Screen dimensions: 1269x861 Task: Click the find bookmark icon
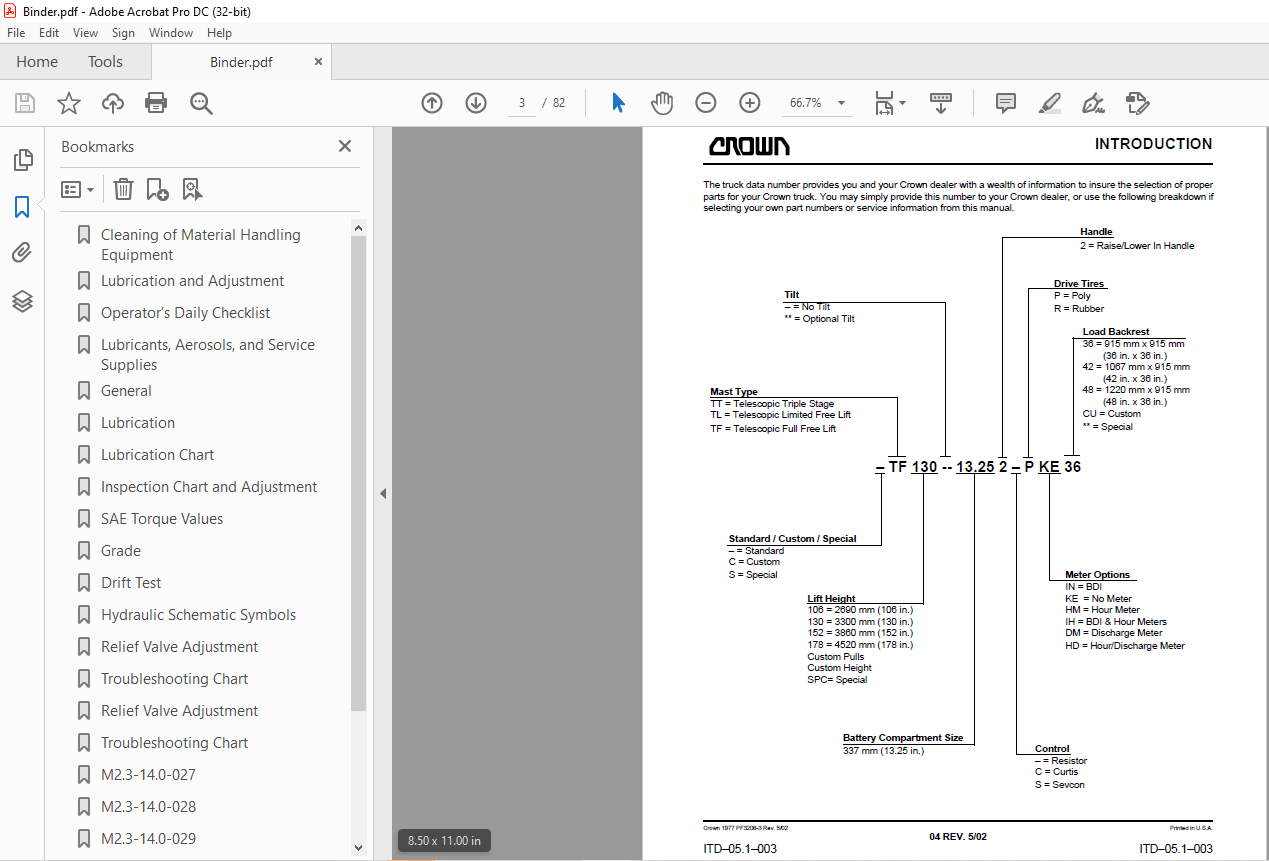pyautogui.click(x=192, y=189)
